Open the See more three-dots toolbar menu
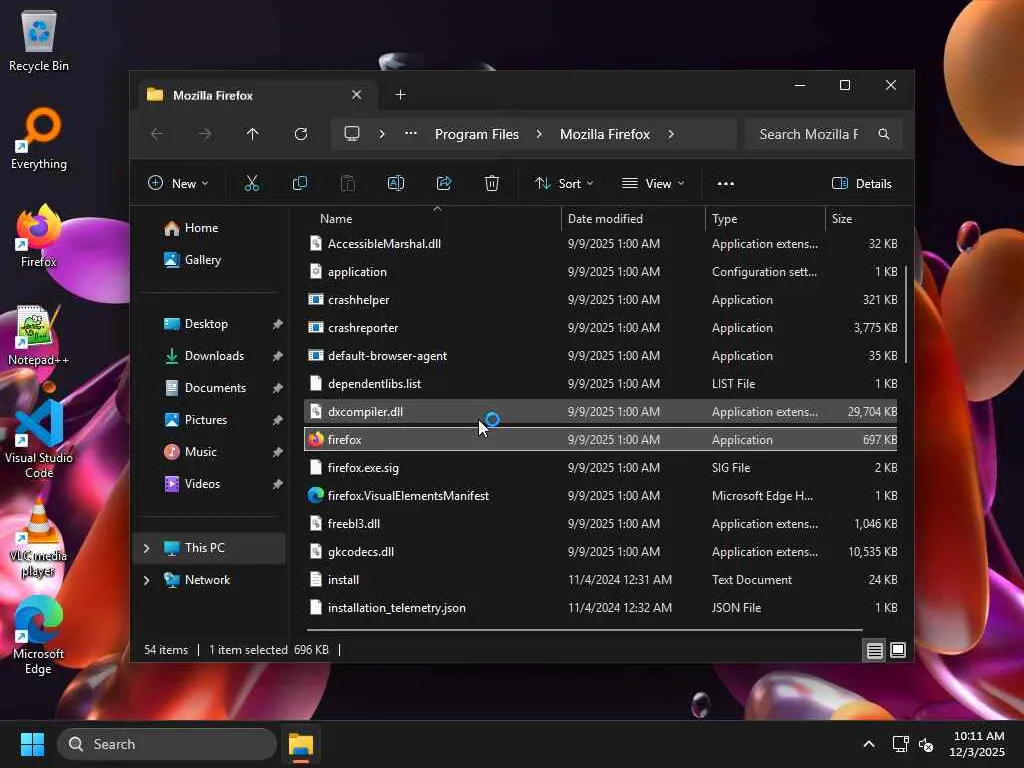 click(726, 184)
